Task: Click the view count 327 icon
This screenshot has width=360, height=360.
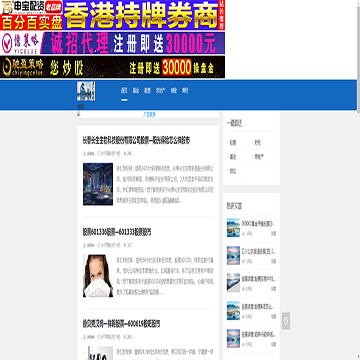Action: coord(125,245)
